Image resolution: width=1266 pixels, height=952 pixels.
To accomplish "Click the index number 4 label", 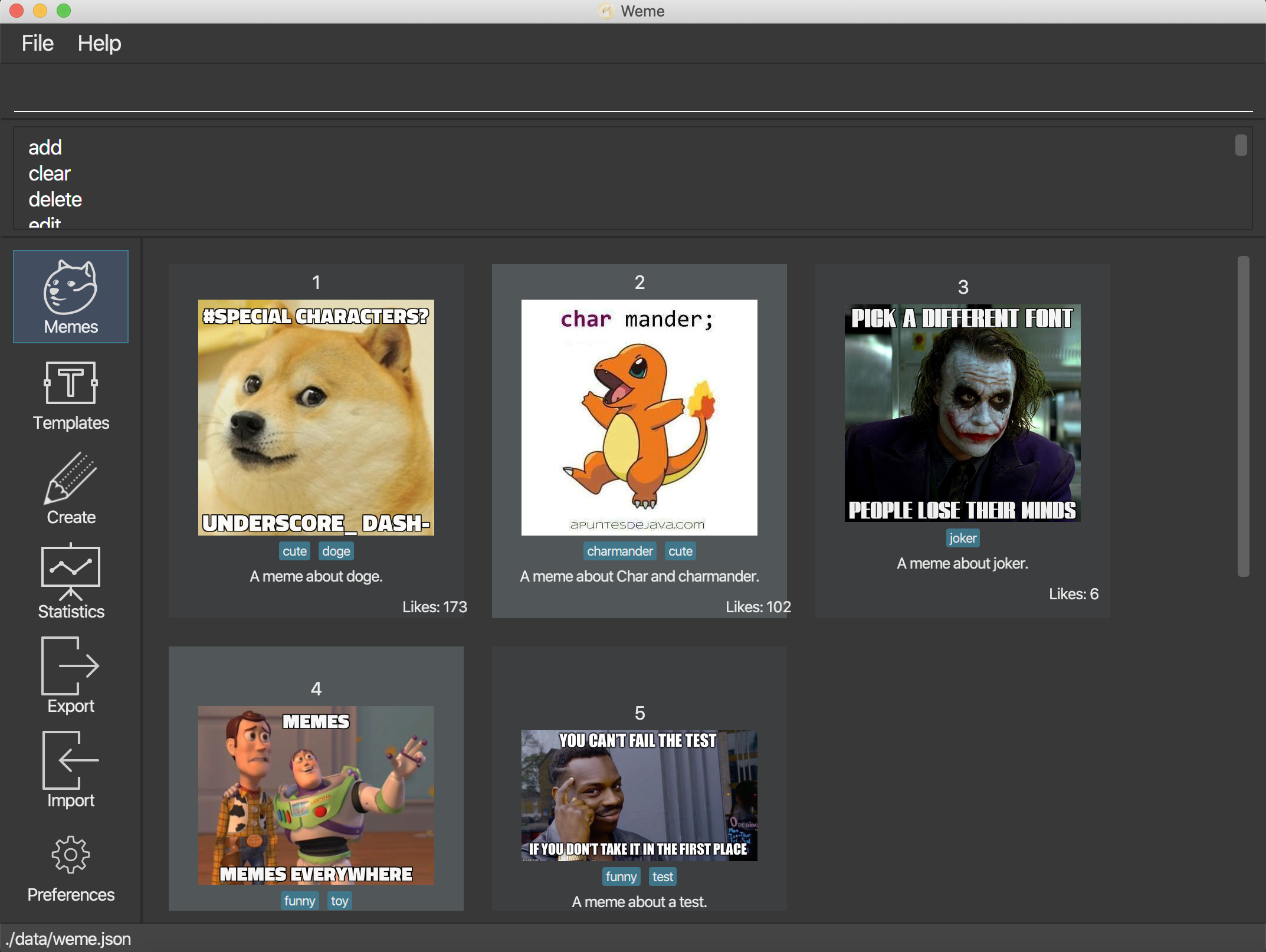I will point(316,689).
